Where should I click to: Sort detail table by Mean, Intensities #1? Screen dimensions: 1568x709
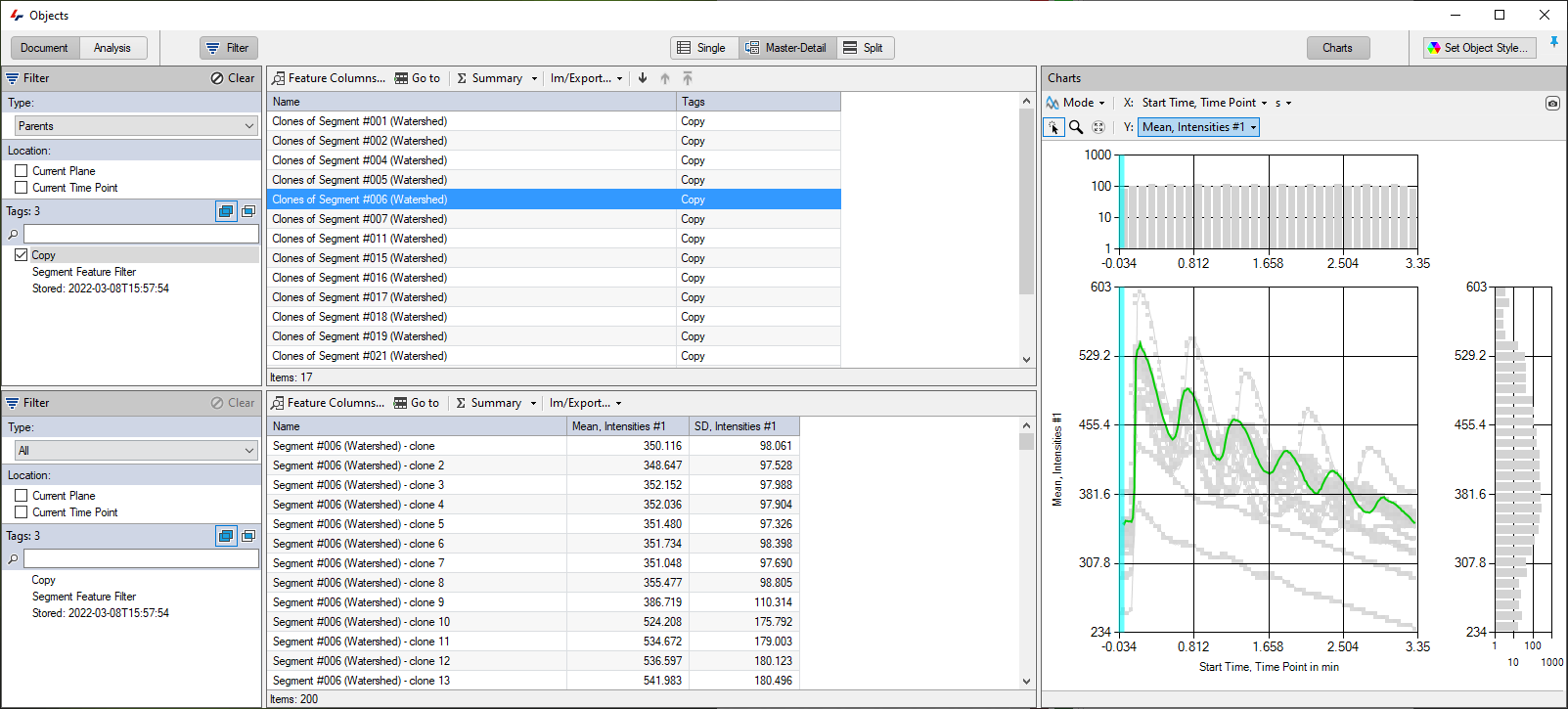628,426
